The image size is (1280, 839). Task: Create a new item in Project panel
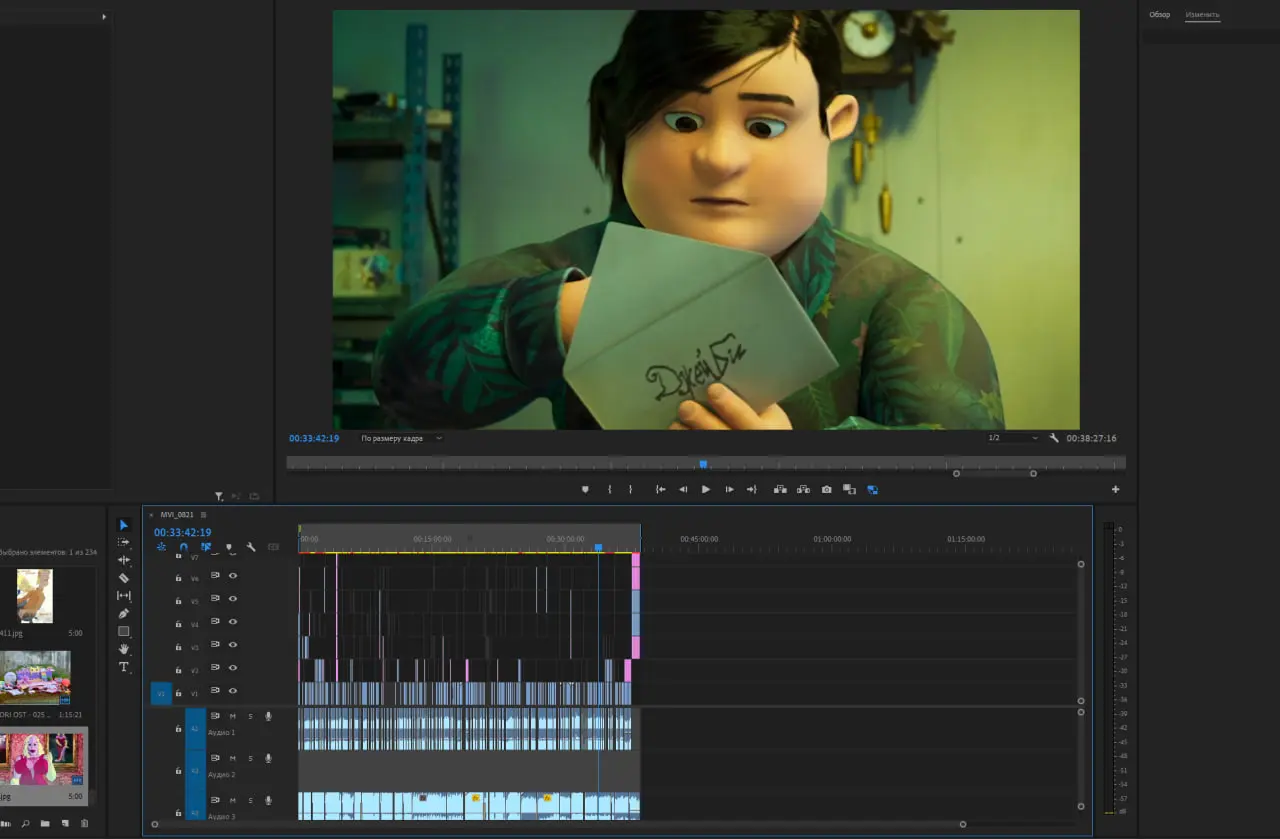coord(65,823)
